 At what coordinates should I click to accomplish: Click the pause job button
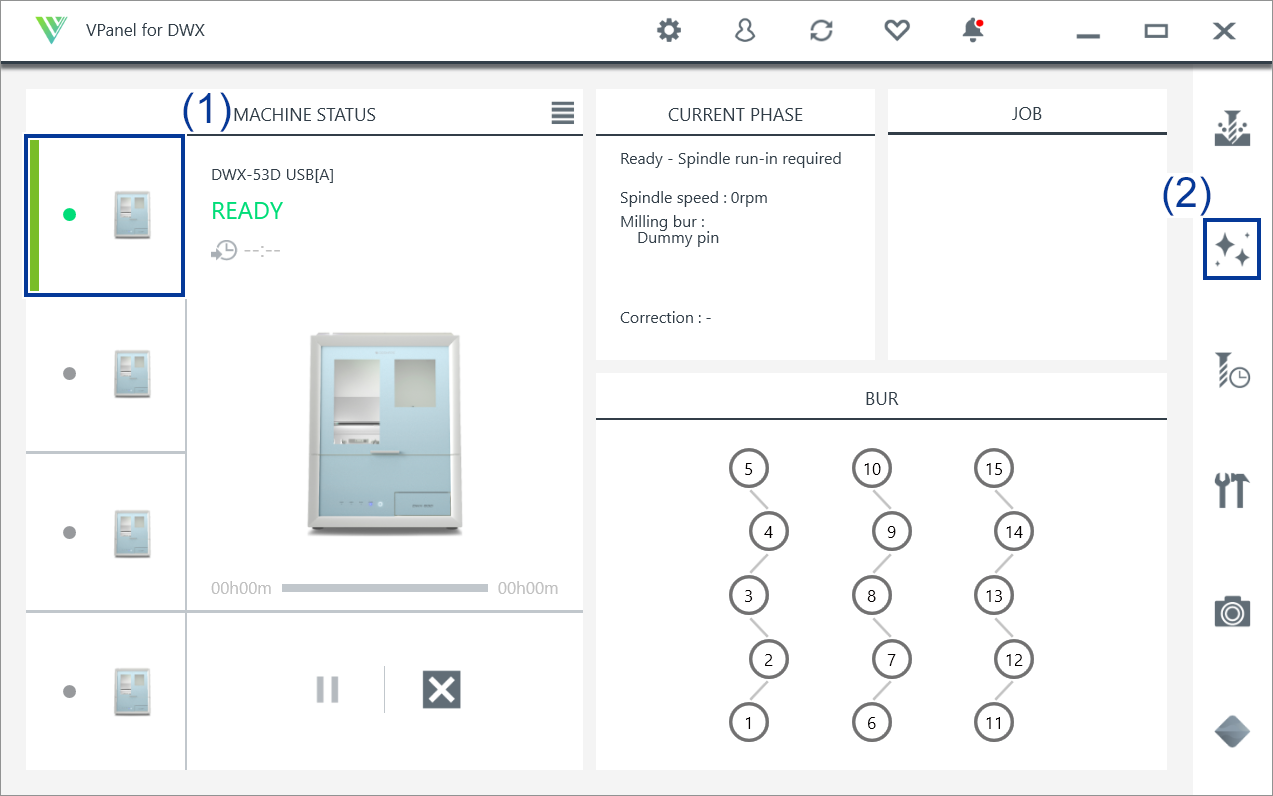328,690
